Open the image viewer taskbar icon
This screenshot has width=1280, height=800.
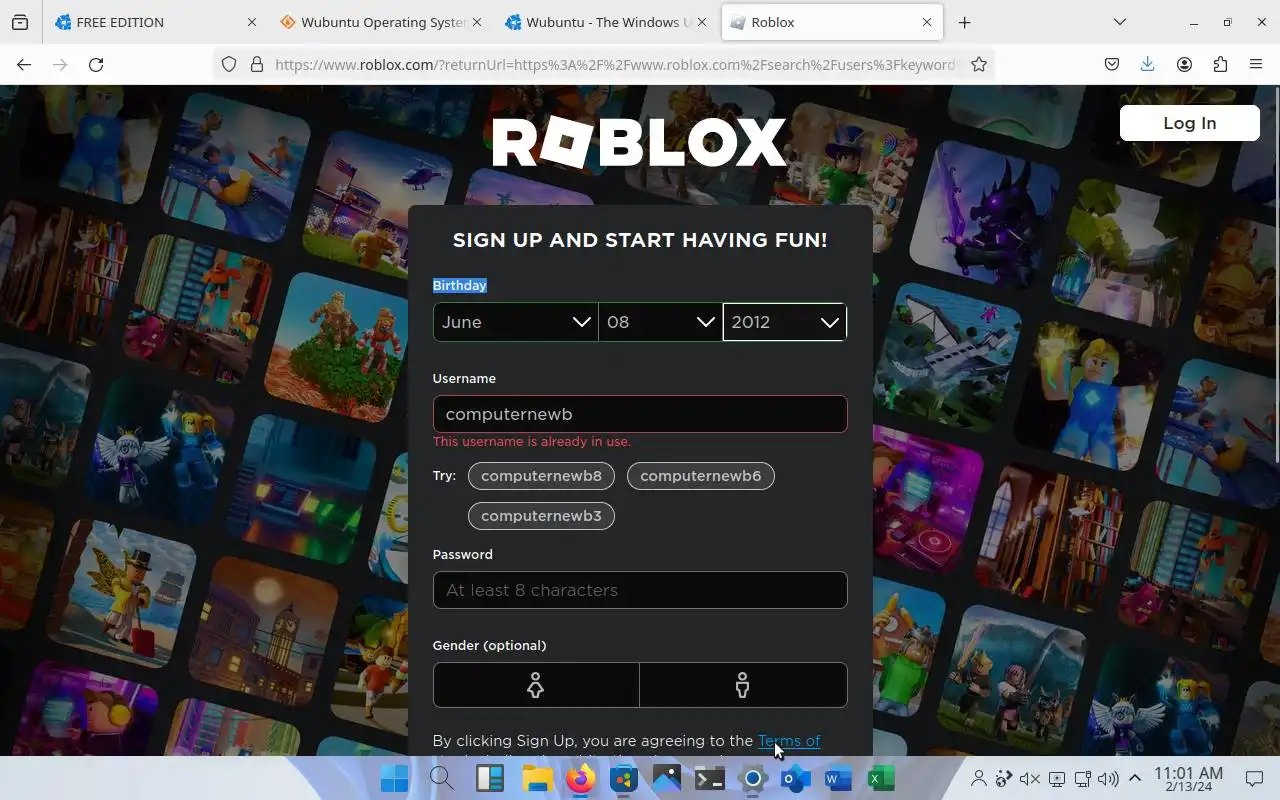667,778
